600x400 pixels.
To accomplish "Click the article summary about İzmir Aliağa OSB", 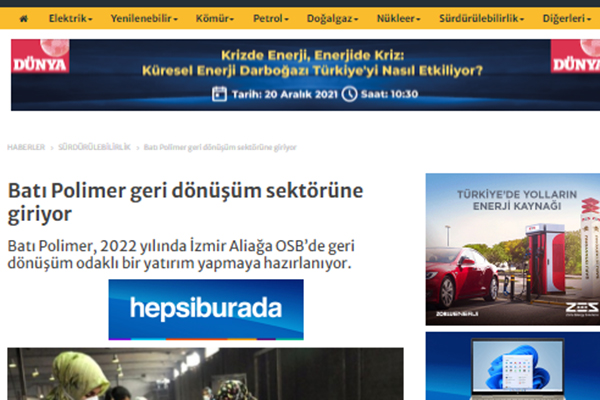I will pyautogui.click(x=181, y=255).
